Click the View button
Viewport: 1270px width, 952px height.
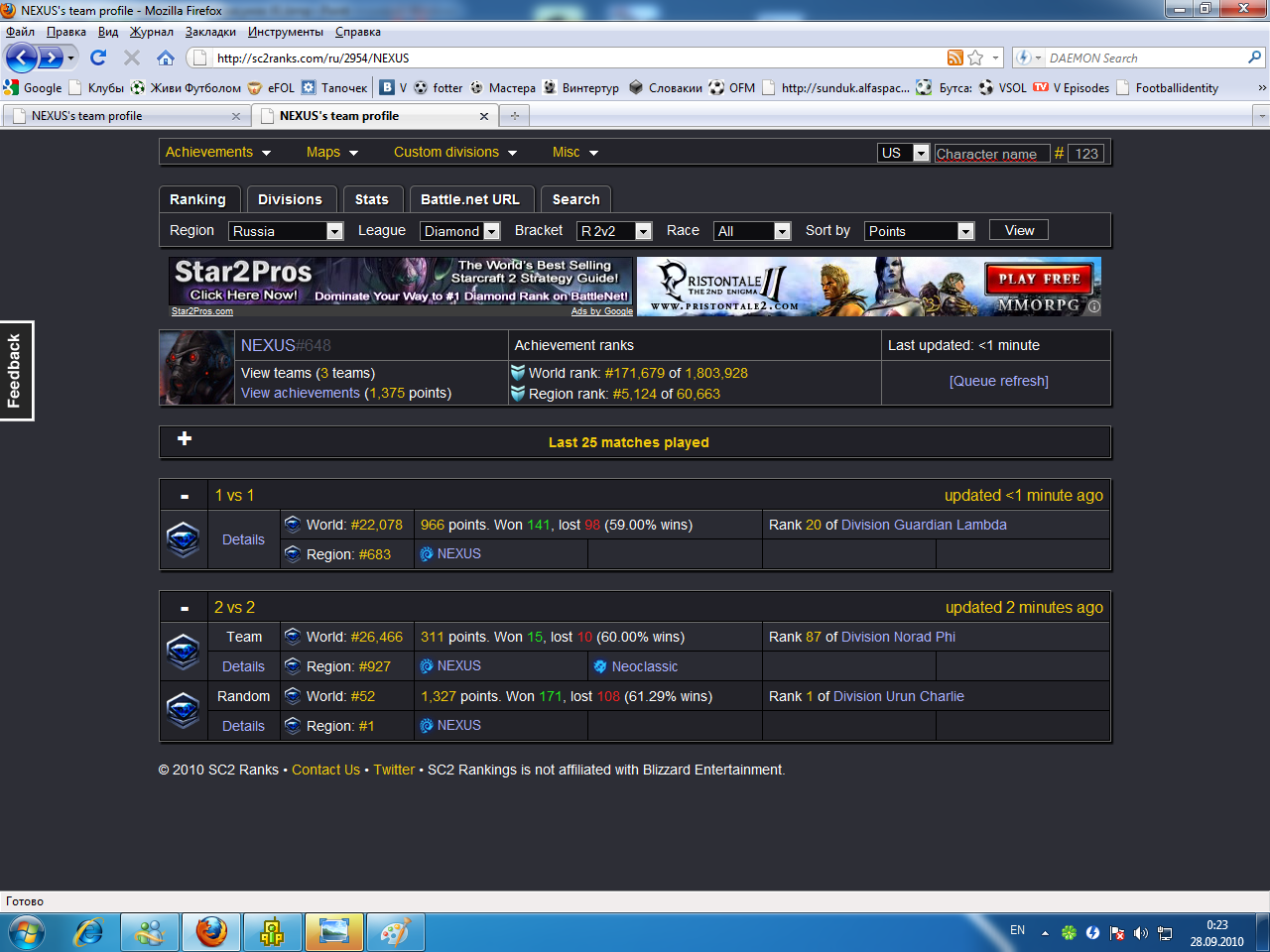(1019, 230)
